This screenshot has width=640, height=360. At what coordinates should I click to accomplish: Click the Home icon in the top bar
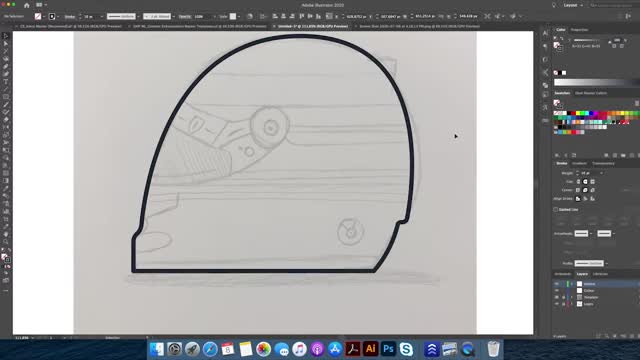[x=27, y=5]
